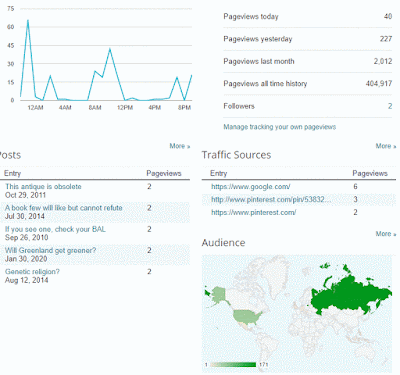
Task: Click the Pageviews last month label
Action: point(259,61)
